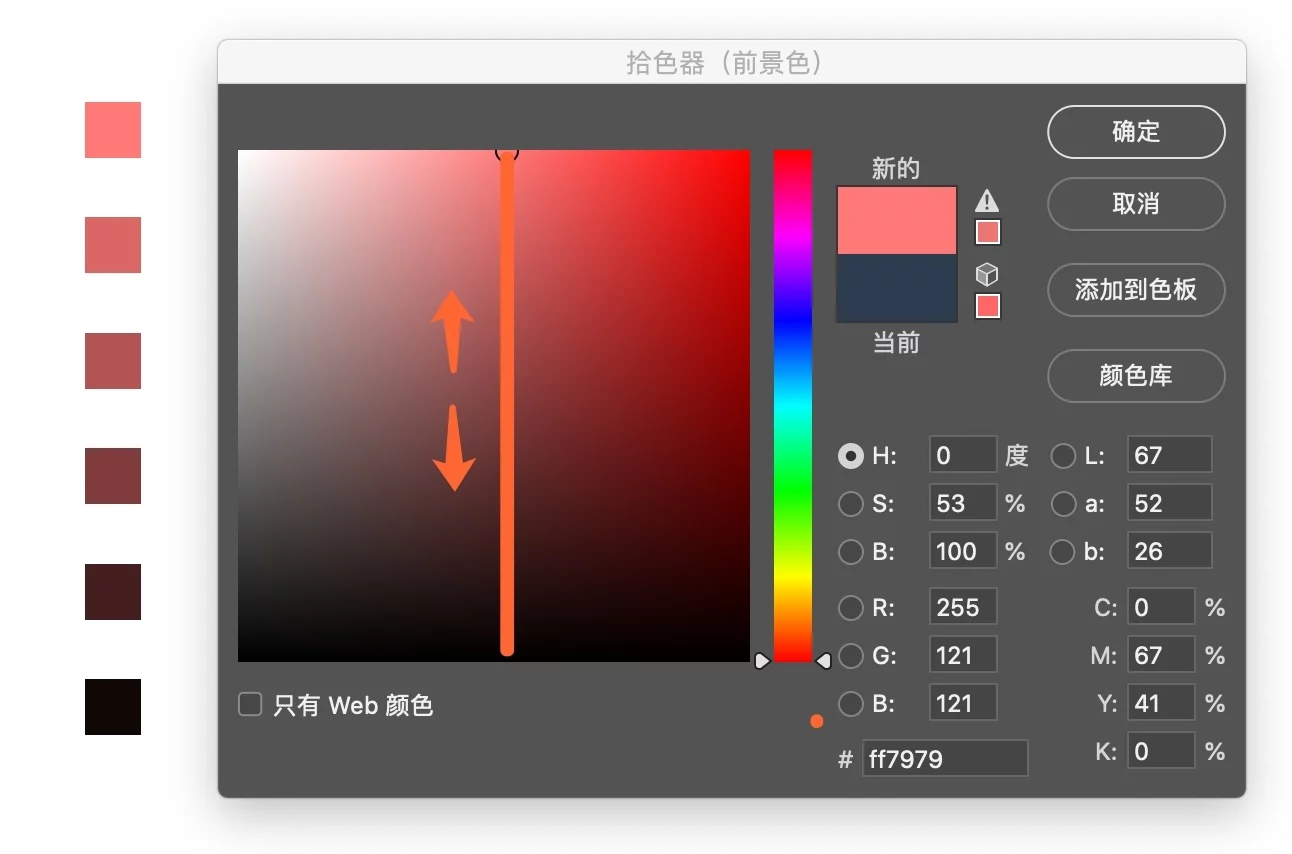Click the S saturation value field 53

963,504
